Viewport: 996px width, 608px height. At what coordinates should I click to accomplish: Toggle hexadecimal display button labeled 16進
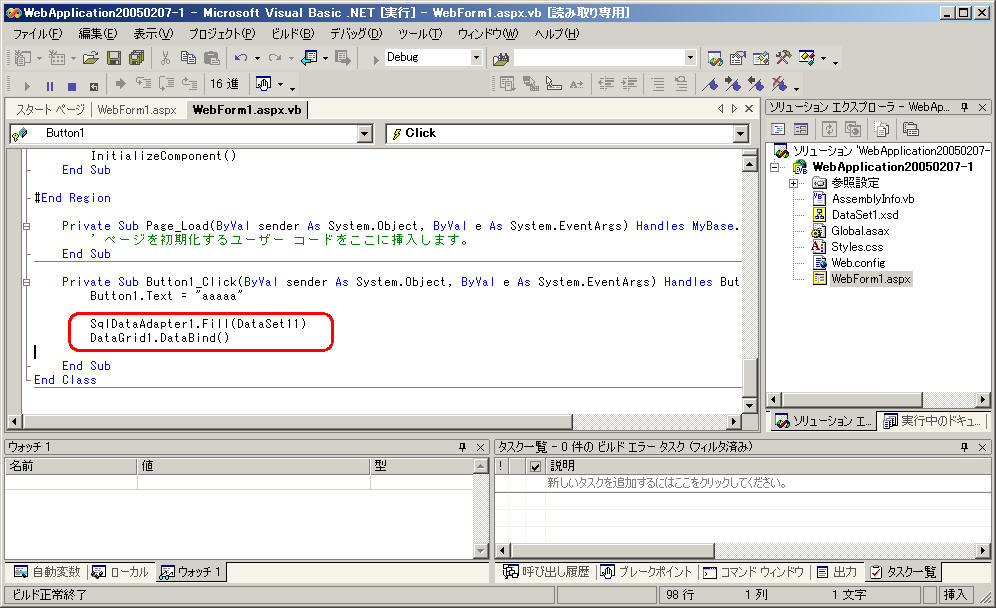coord(224,85)
